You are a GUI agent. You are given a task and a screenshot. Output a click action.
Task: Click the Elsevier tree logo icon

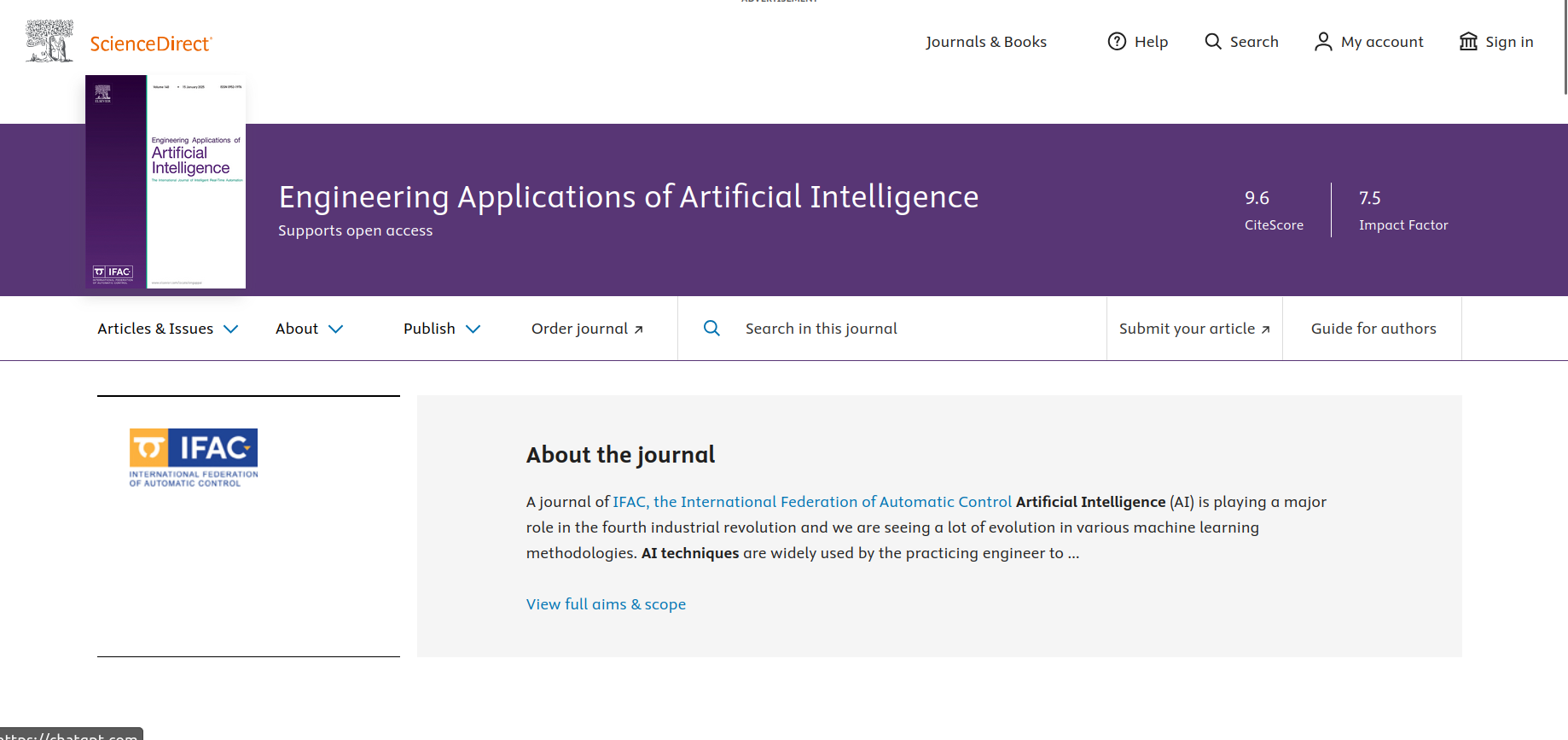tap(49, 41)
